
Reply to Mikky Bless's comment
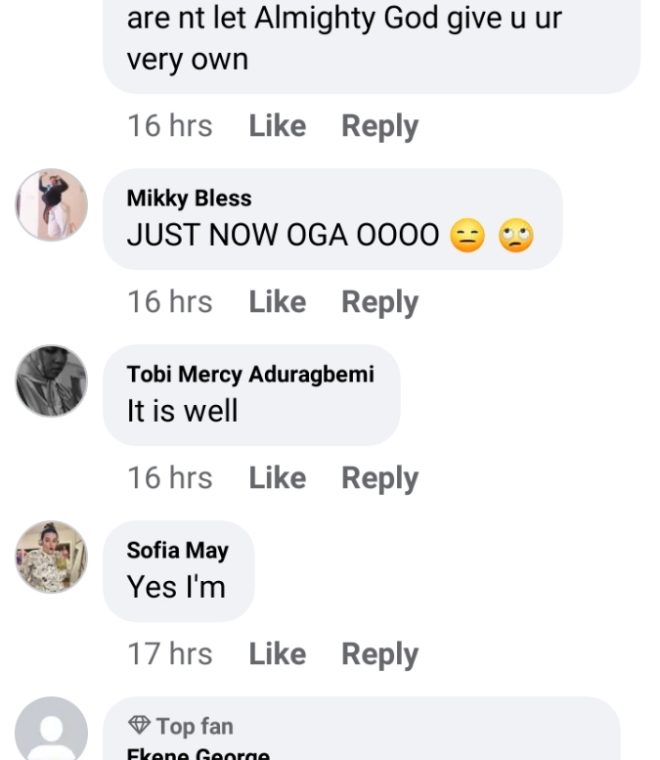(x=379, y=302)
